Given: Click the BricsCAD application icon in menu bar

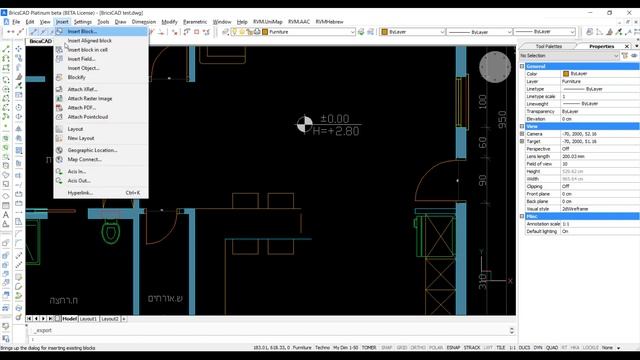Looking at the screenshot, I should pyautogui.click(x=6, y=22).
